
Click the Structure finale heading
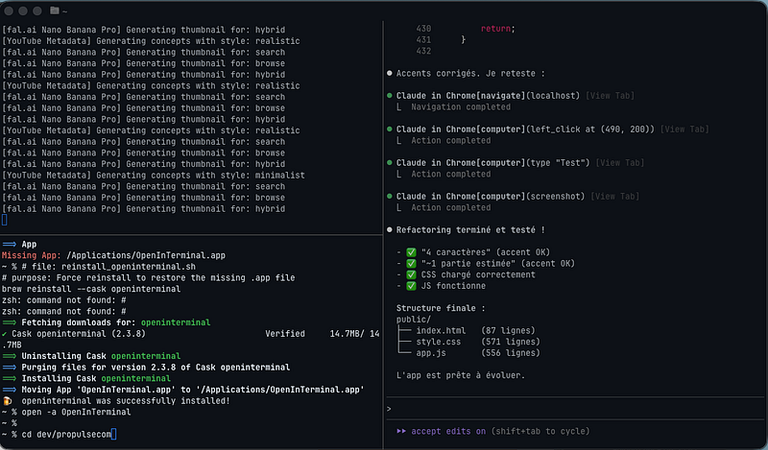pos(441,308)
